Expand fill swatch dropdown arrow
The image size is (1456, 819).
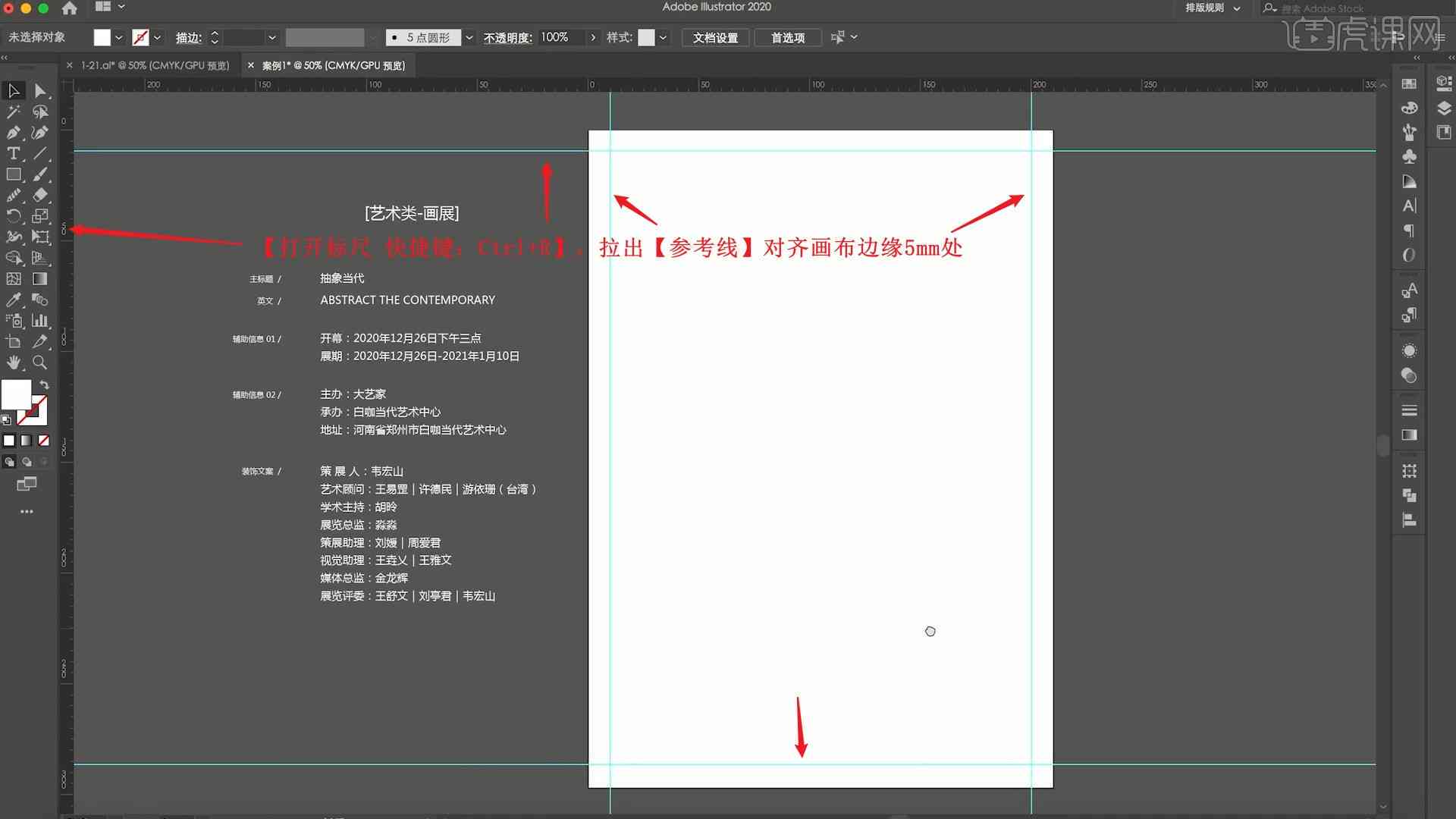click(x=118, y=37)
